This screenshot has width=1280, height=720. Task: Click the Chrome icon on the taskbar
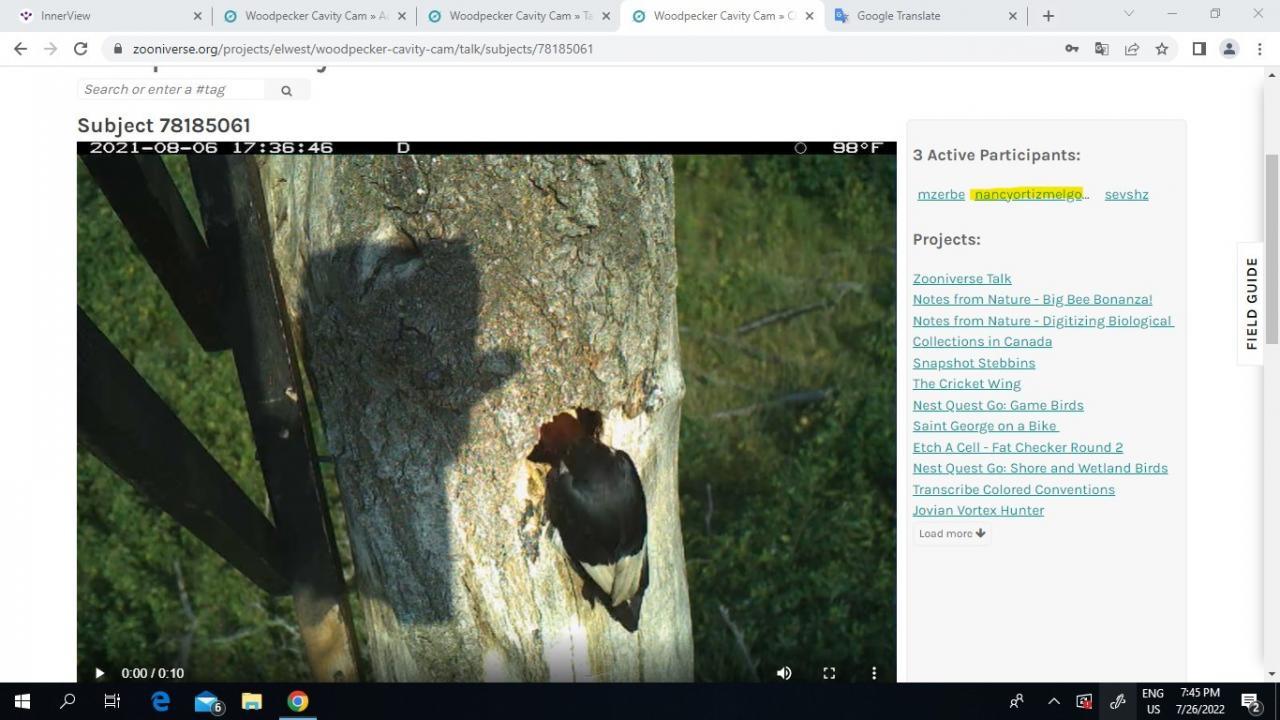[298, 701]
